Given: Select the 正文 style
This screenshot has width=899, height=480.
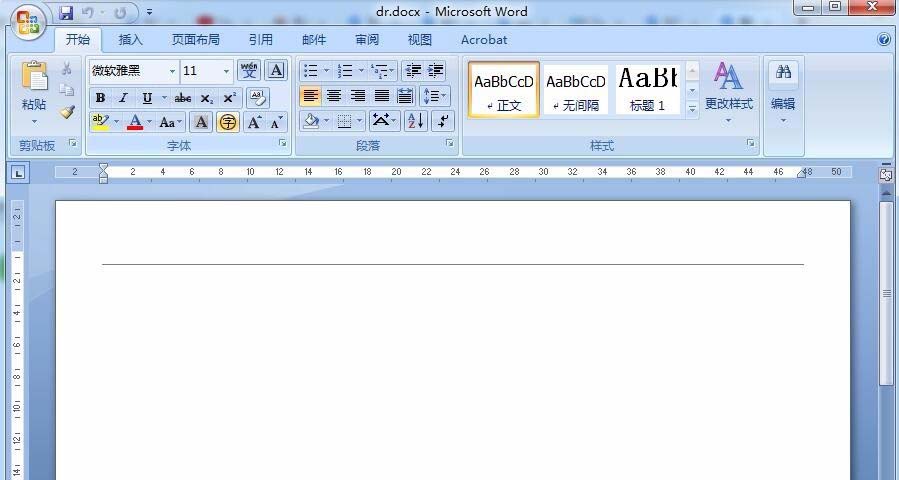Looking at the screenshot, I should click(x=504, y=89).
